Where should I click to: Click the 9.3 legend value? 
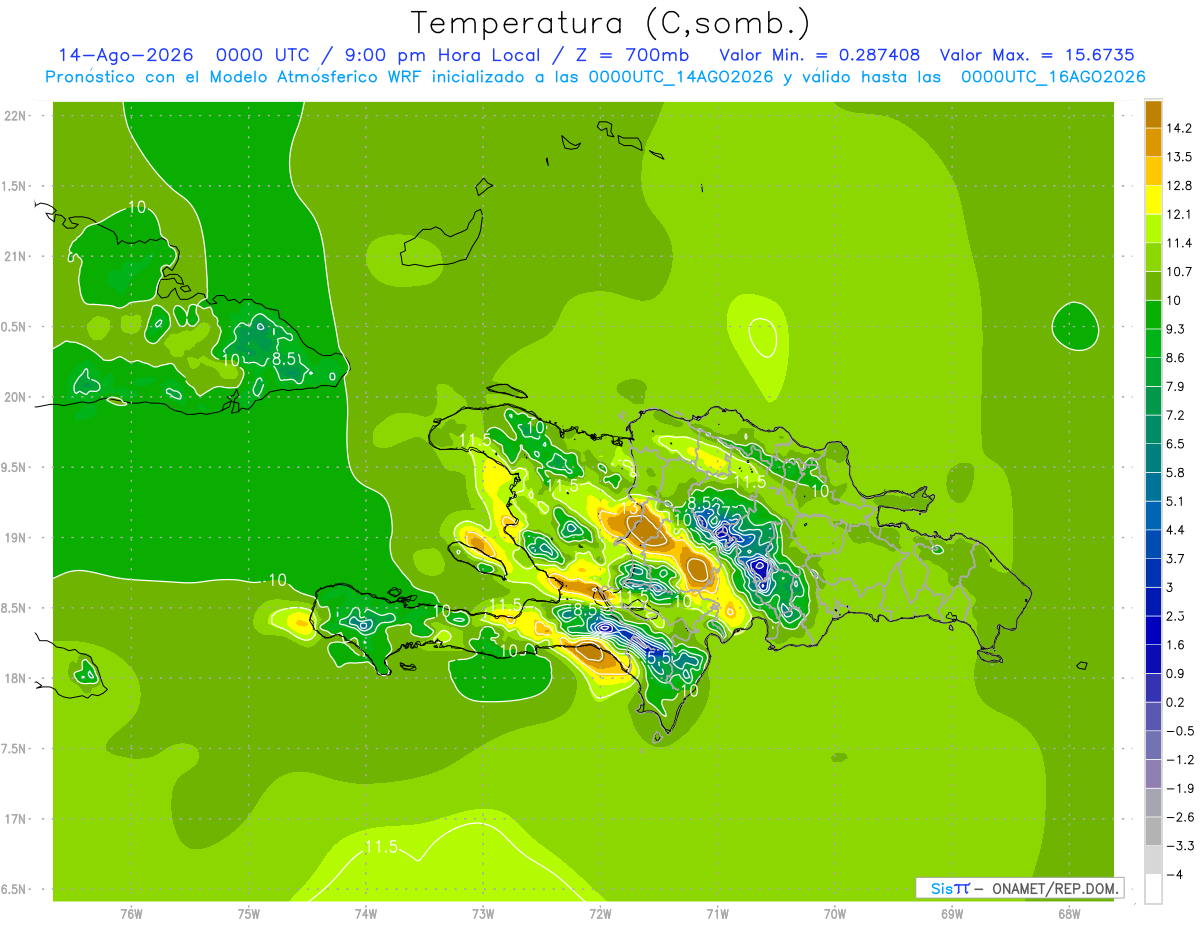click(1174, 329)
